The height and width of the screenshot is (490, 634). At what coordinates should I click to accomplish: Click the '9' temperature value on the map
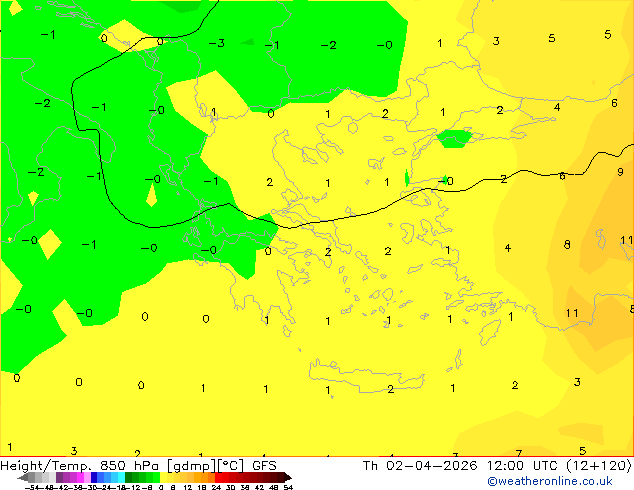[x=620, y=172]
